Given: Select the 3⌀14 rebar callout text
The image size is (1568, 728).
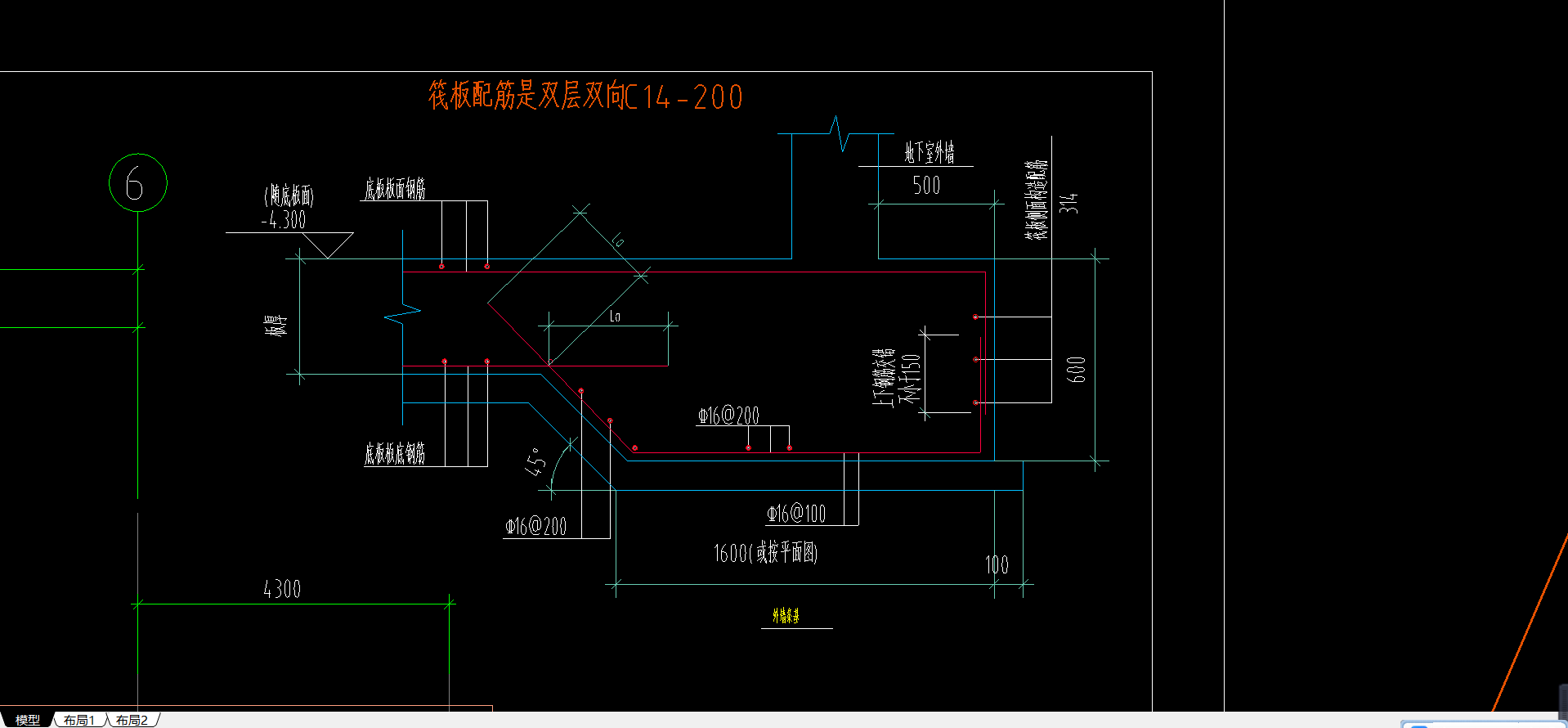Looking at the screenshot, I should pyautogui.click(x=1068, y=203).
